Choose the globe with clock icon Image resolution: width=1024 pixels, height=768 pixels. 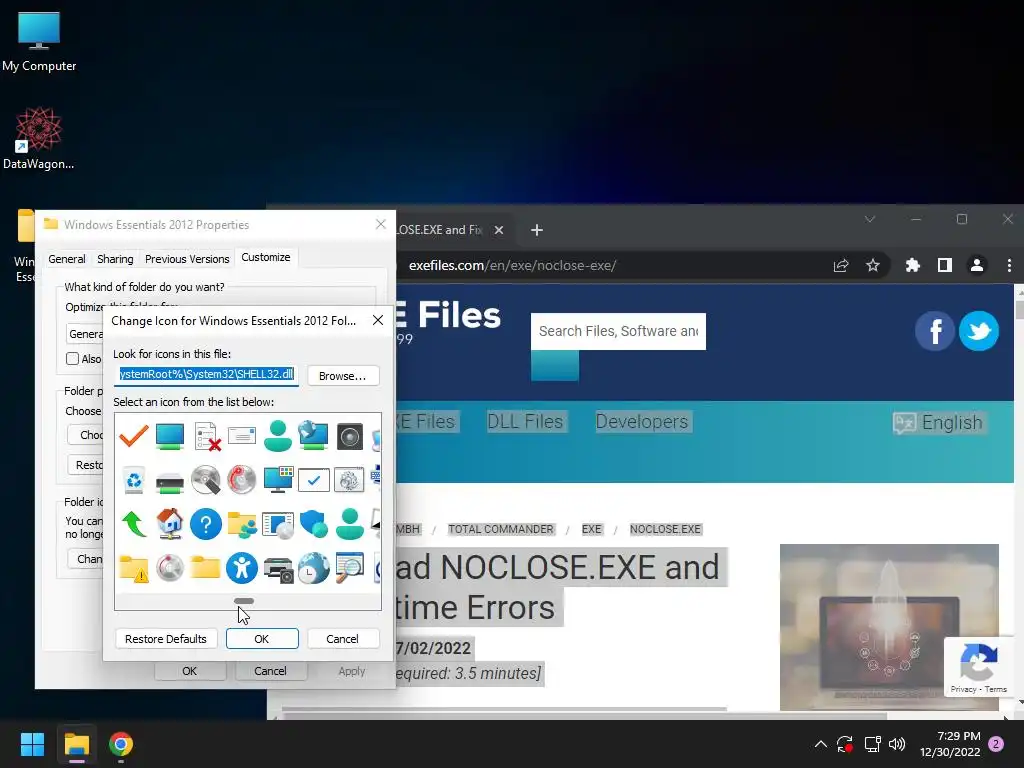point(313,568)
